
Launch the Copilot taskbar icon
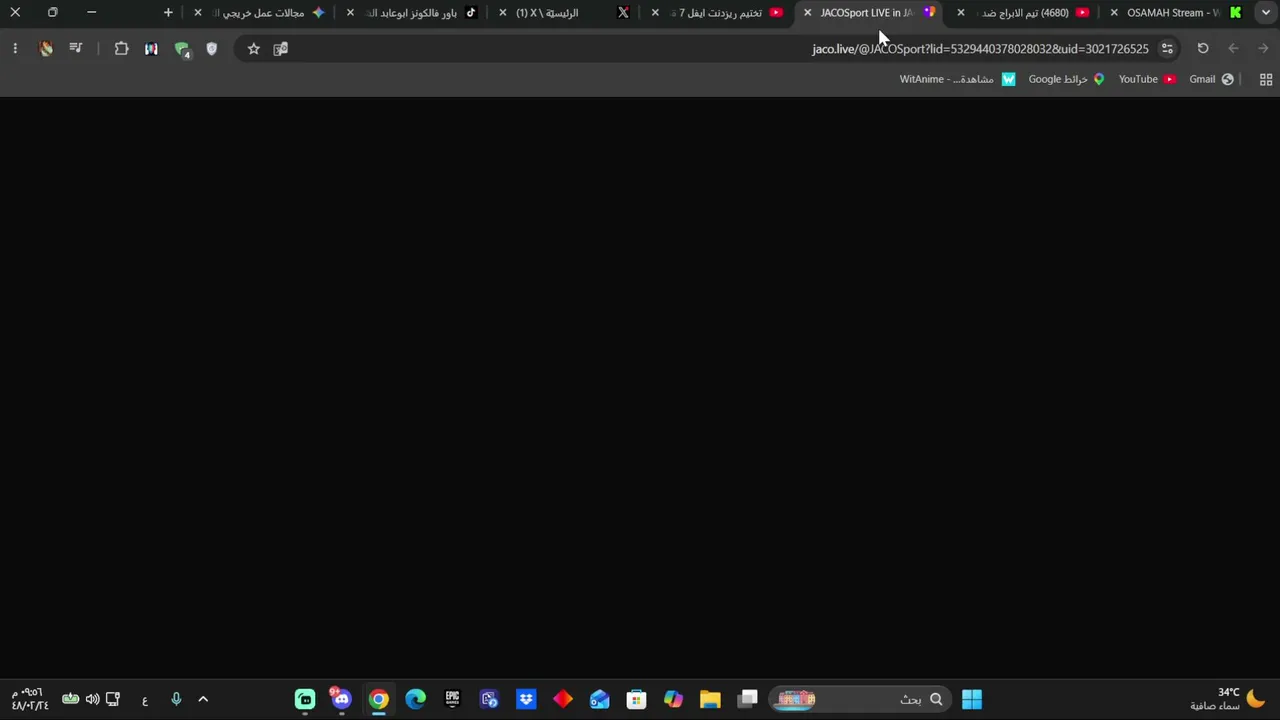[673, 699]
